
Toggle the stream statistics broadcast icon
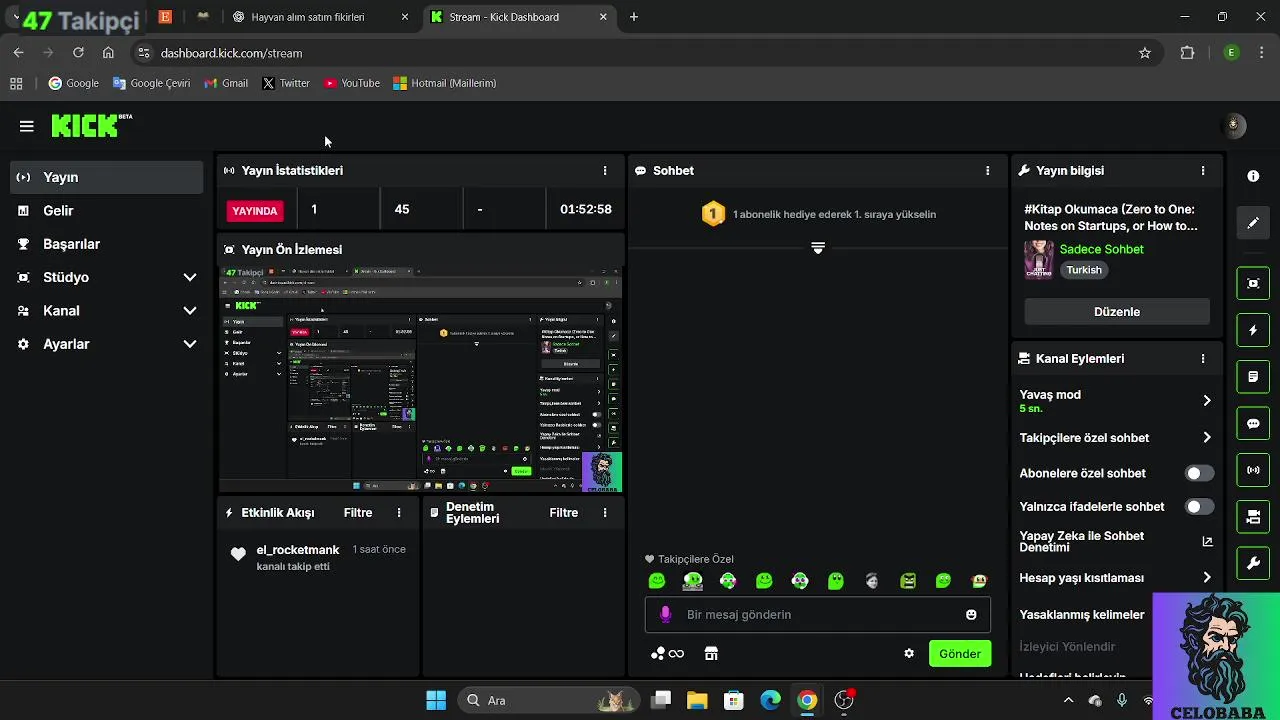click(x=1253, y=470)
